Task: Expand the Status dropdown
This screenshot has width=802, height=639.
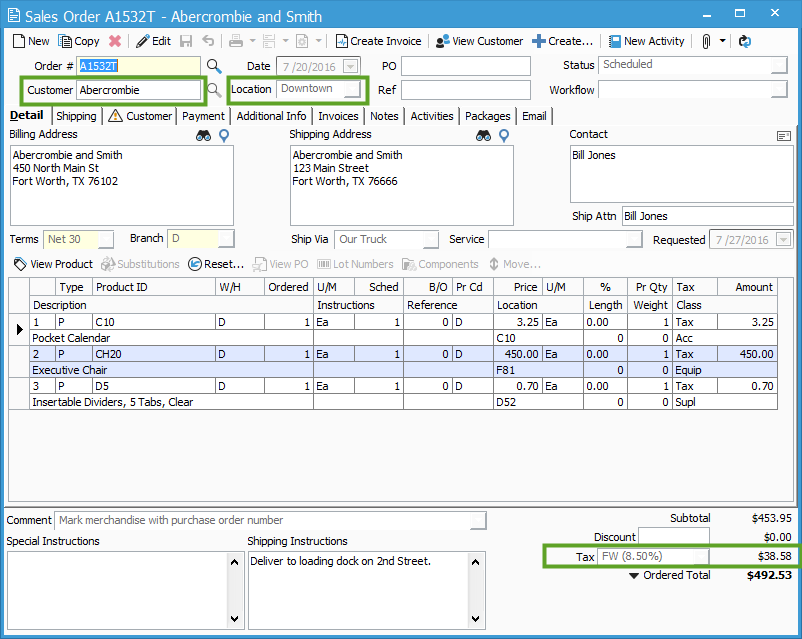Action: tap(779, 65)
